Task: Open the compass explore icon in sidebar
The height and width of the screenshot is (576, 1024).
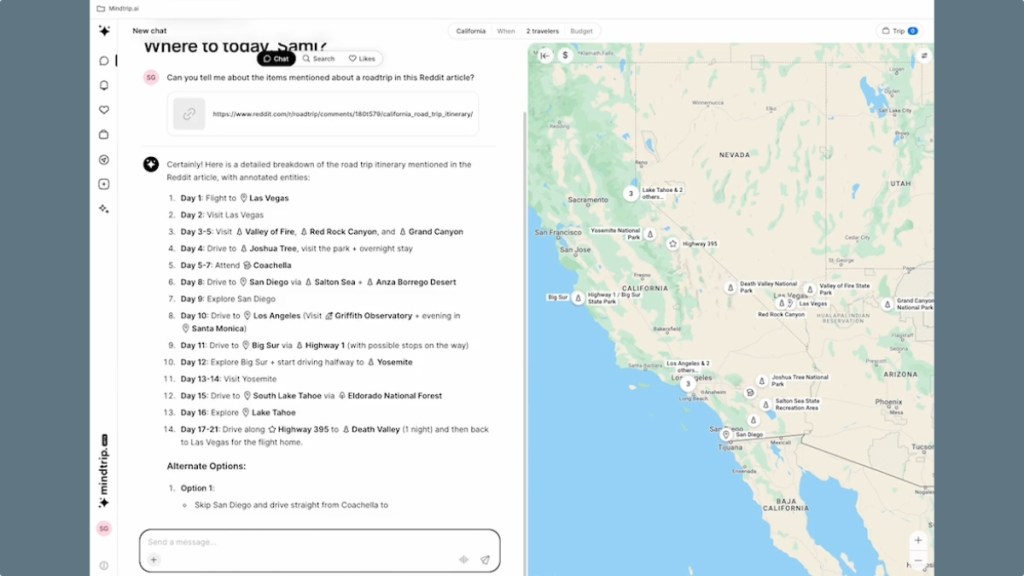Action: (104, 159)
